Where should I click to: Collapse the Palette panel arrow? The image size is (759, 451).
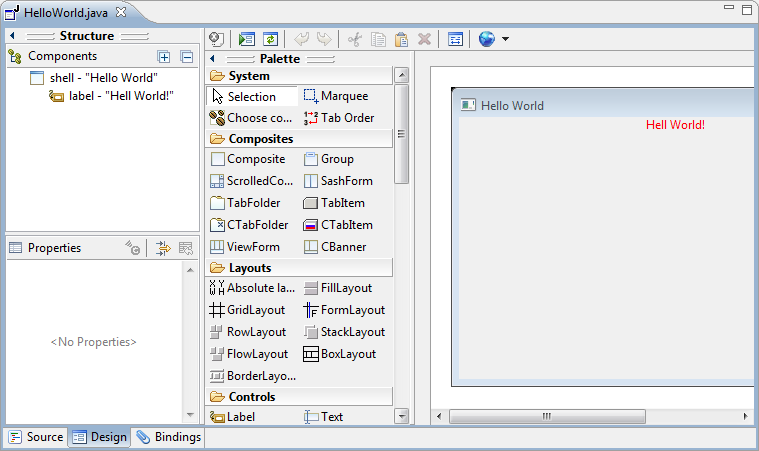click(x=212, y=59)
